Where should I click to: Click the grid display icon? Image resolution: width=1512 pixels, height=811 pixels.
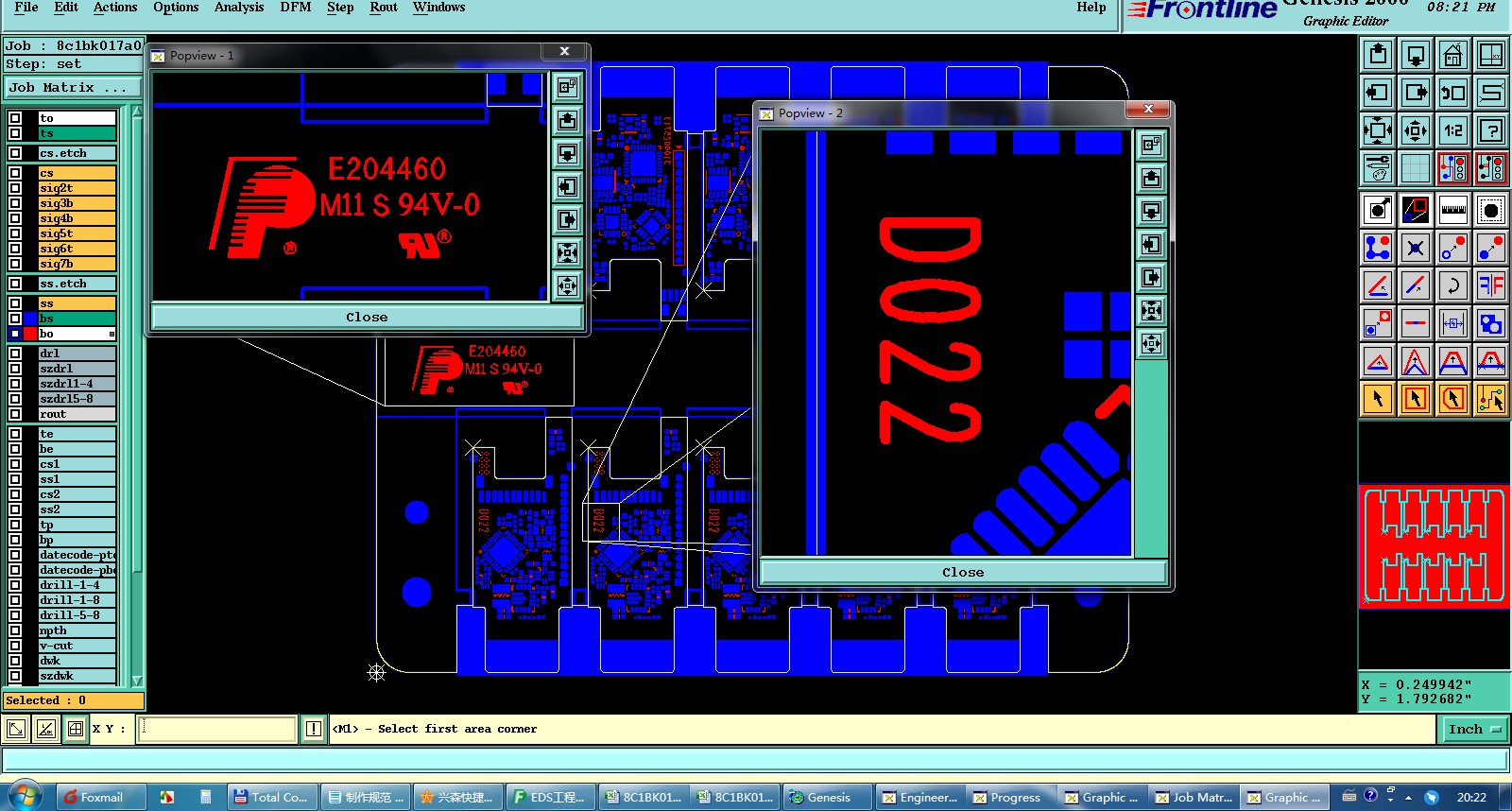pyautogui.click(x=1416, y=168)
